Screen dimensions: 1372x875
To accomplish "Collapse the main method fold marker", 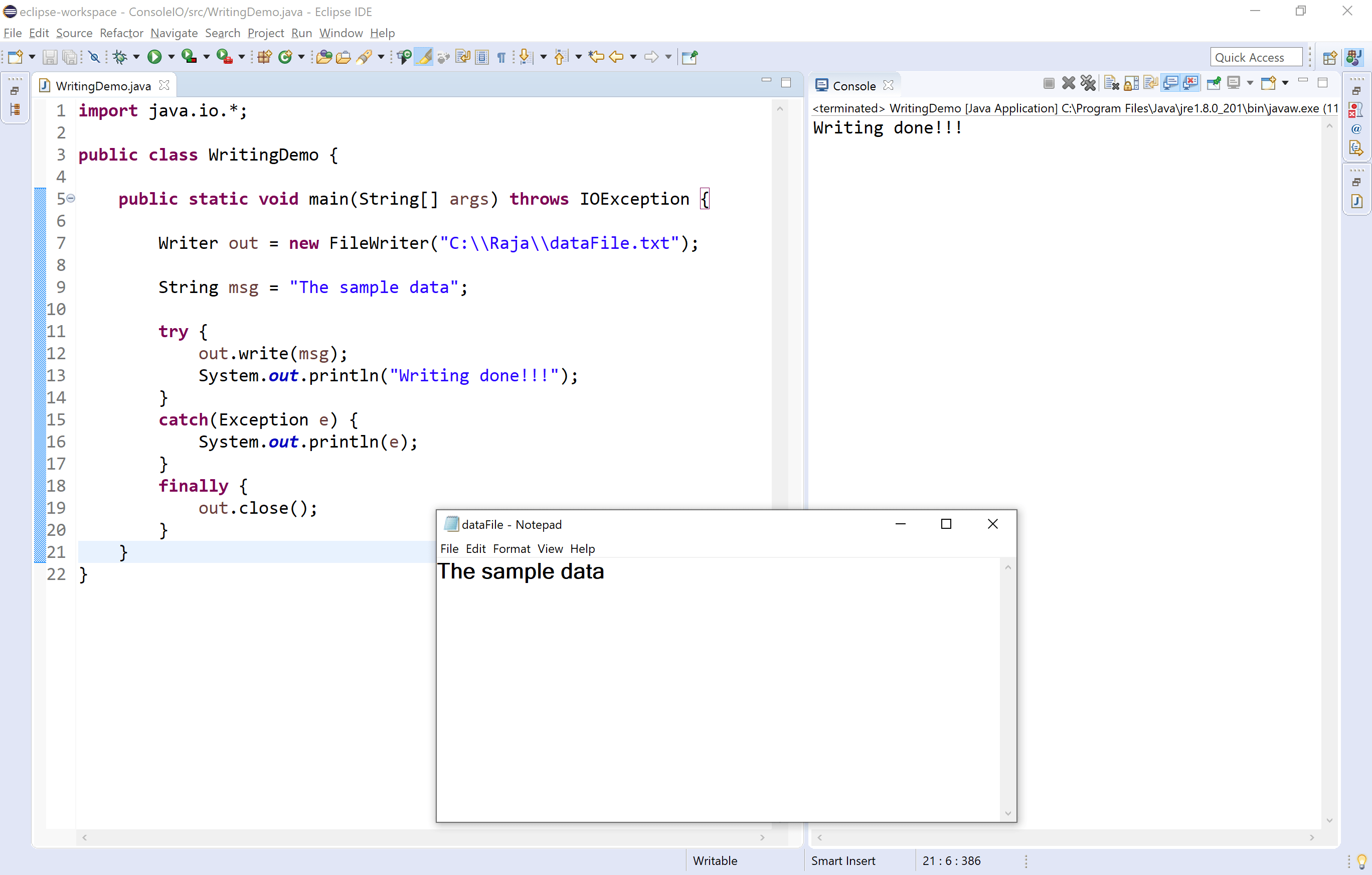I will click(71, 198).
